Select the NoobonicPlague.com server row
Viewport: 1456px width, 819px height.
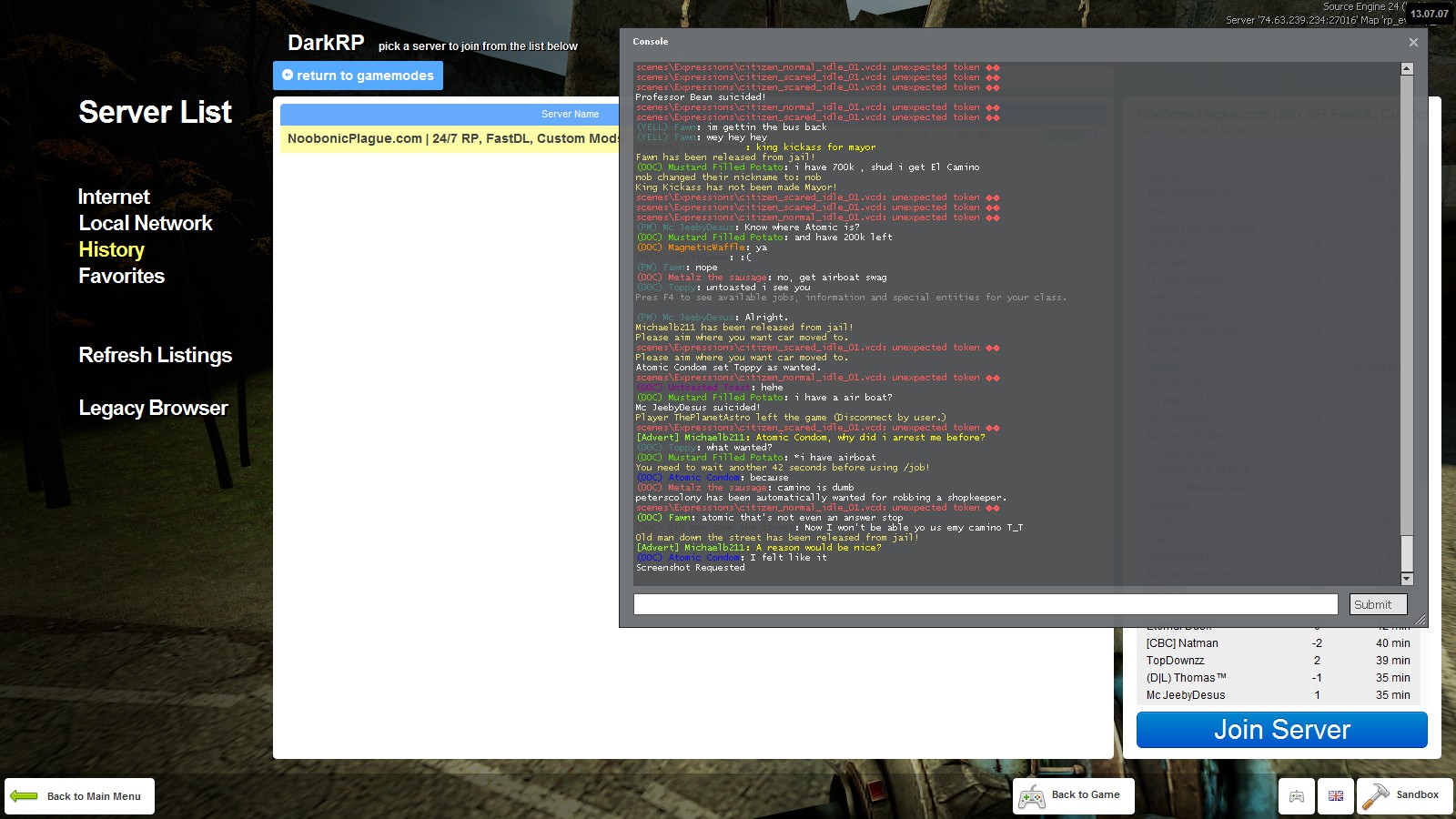(x=450, y=138)
